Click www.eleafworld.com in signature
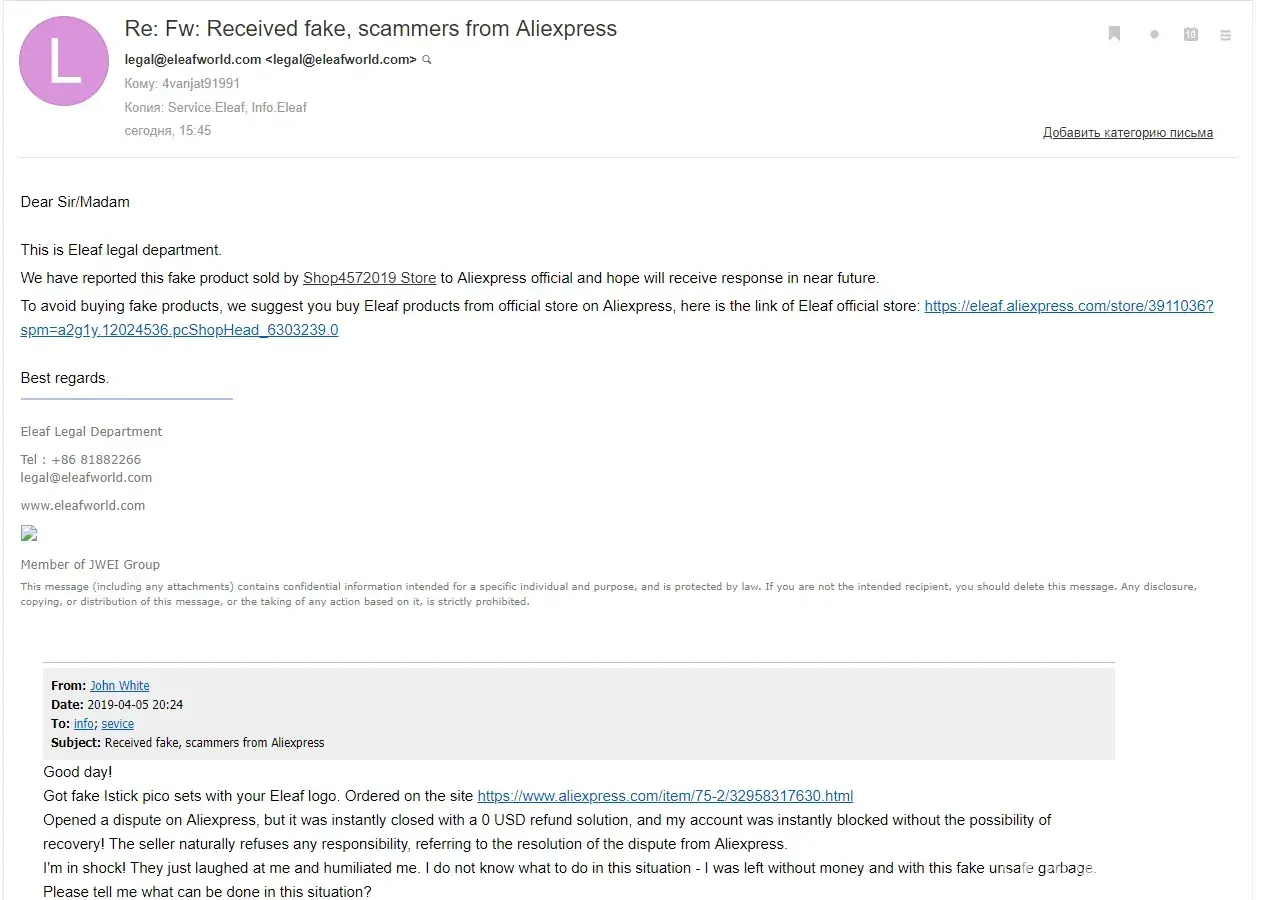Image resolution: width=1264 pixels, height=900 pixels. (83, 506)
